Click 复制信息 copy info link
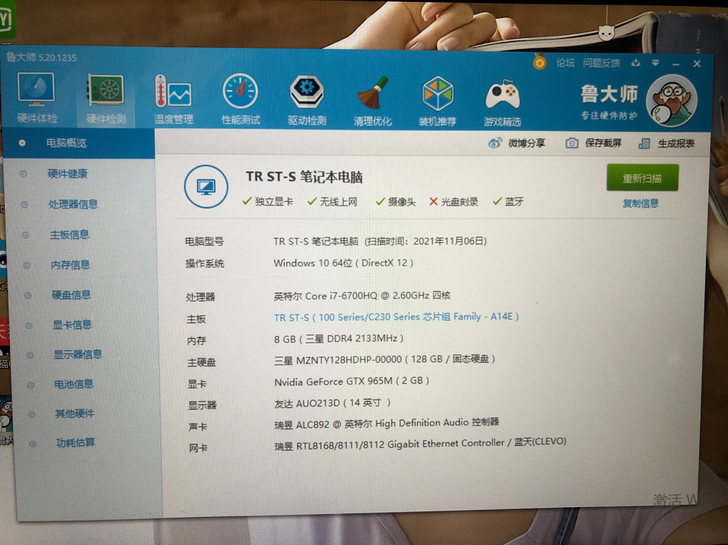Image resolution: width=728 pixels, height=545 pixels. (641, 203)
